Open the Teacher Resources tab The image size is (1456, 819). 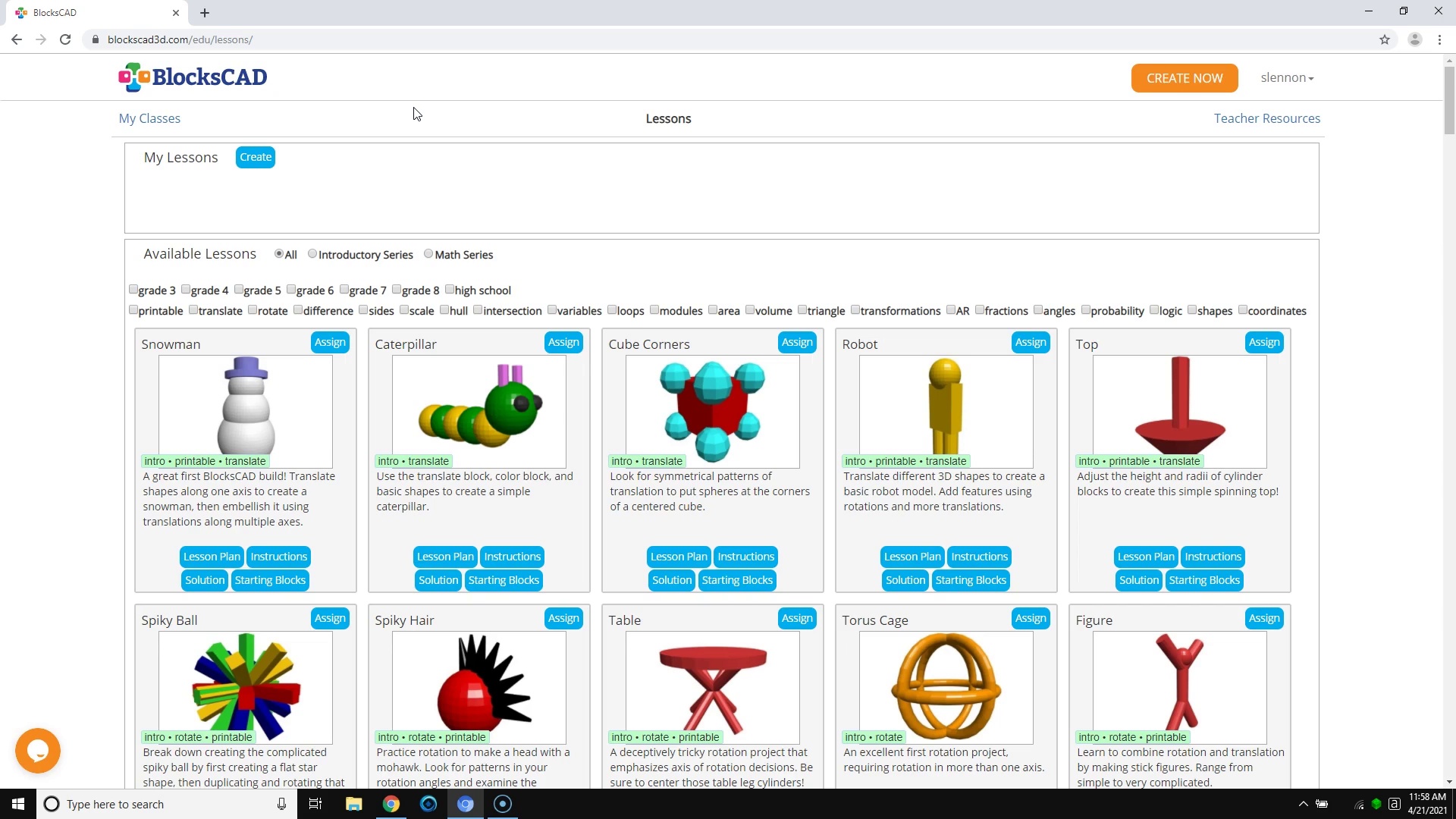point(1266,118)
